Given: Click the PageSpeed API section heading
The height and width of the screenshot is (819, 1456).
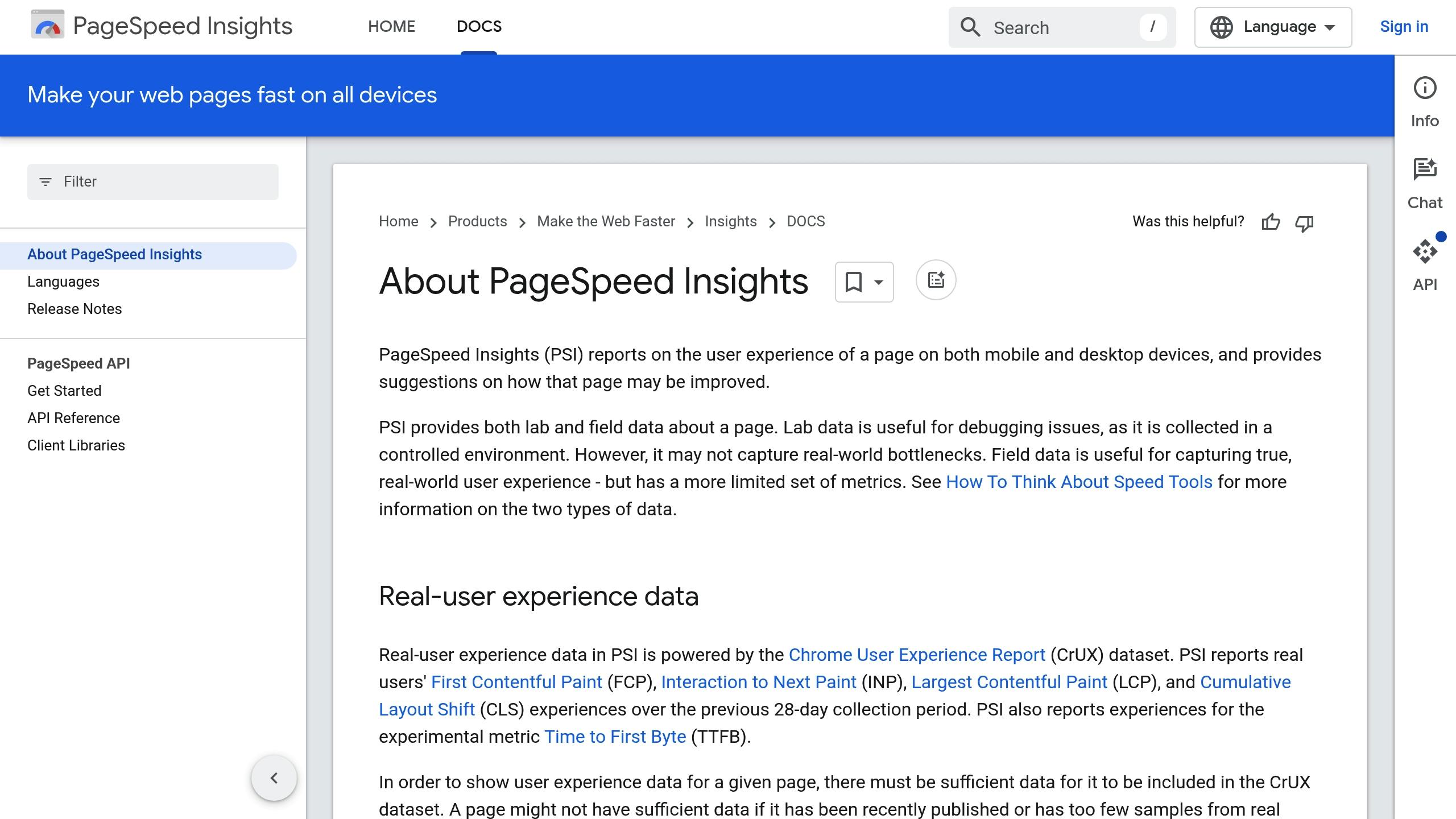Looking at the screenshot, I should click(x=78, y=364).
